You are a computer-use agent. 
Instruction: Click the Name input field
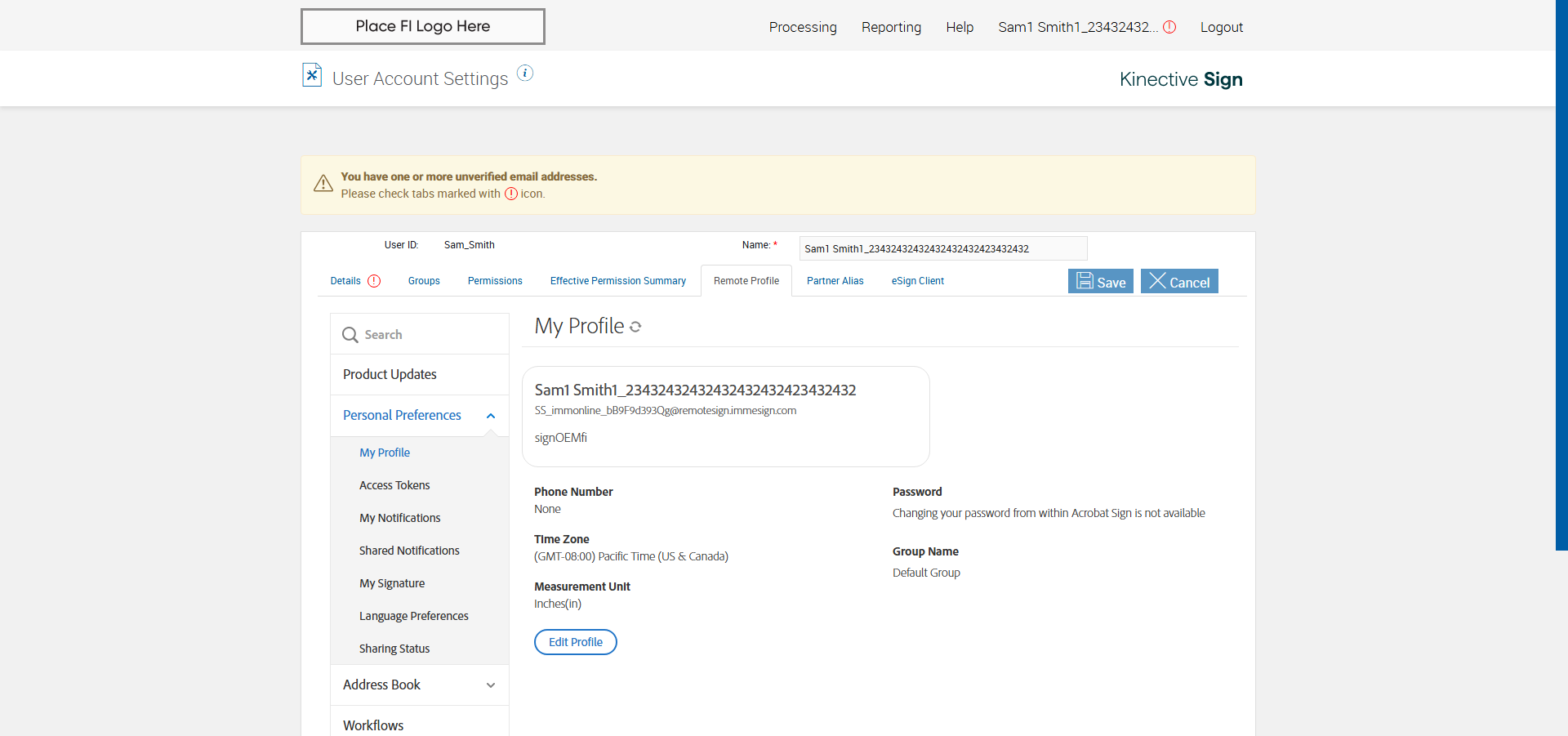(942, 248)
